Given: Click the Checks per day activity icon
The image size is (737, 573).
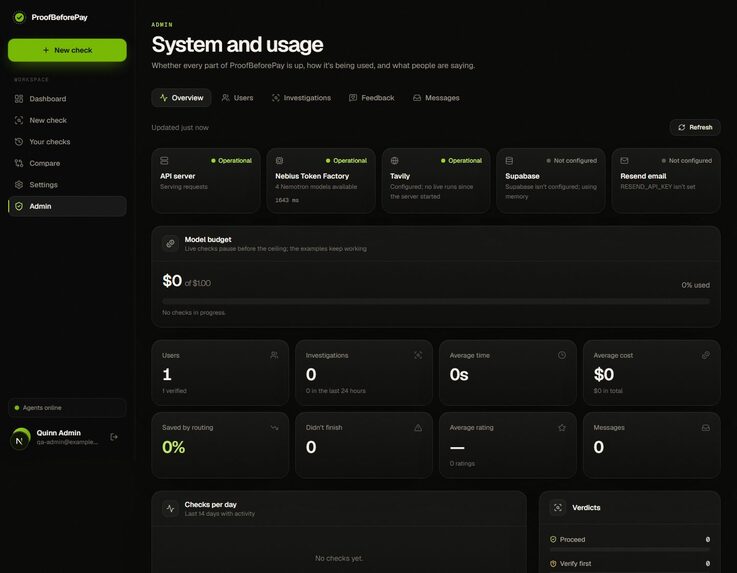Looking at the screenshot, I should click(170, 509).
